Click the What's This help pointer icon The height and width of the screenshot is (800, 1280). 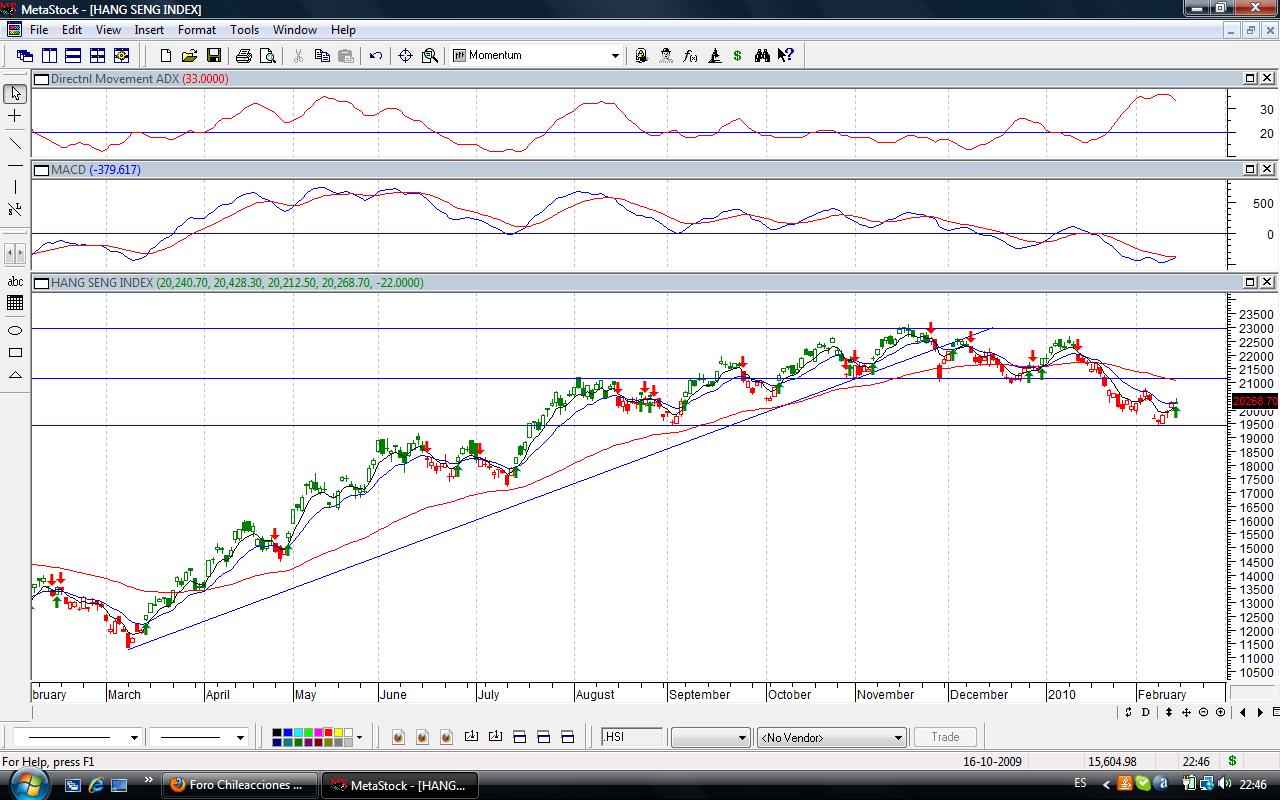click(x=786, y=56)
